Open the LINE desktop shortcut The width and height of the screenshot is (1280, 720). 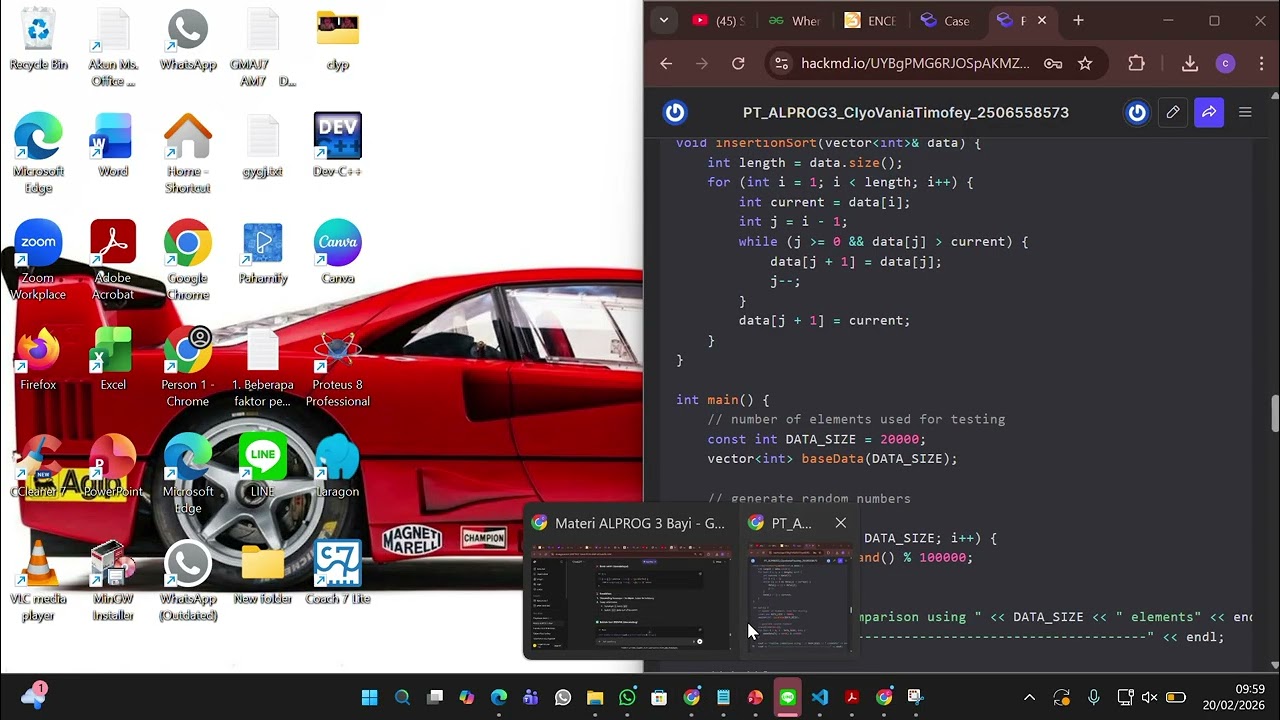[263, 466]
